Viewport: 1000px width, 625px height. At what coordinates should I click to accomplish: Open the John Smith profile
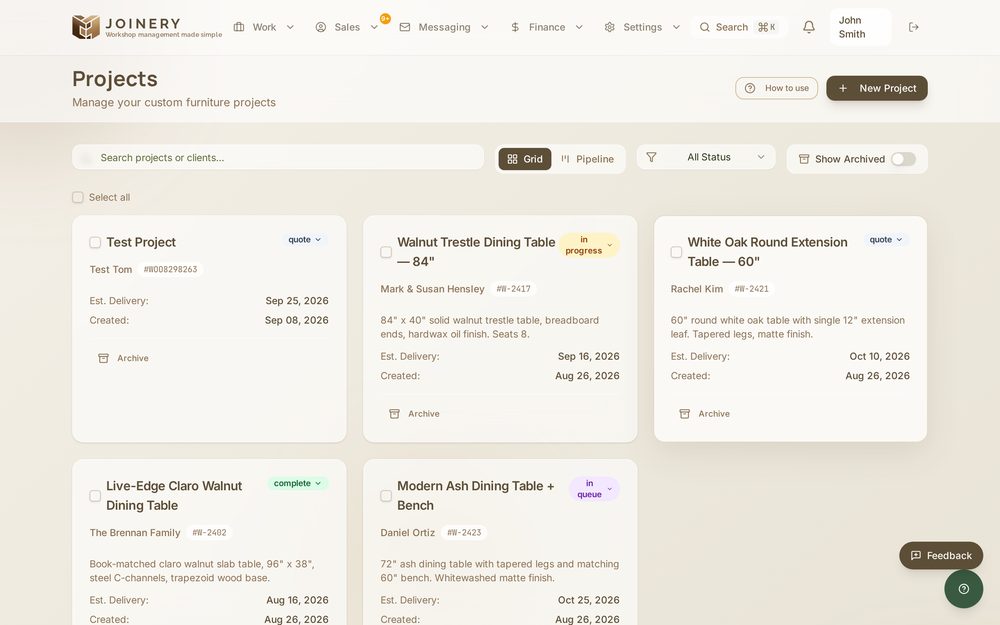[x=860, y=27]
